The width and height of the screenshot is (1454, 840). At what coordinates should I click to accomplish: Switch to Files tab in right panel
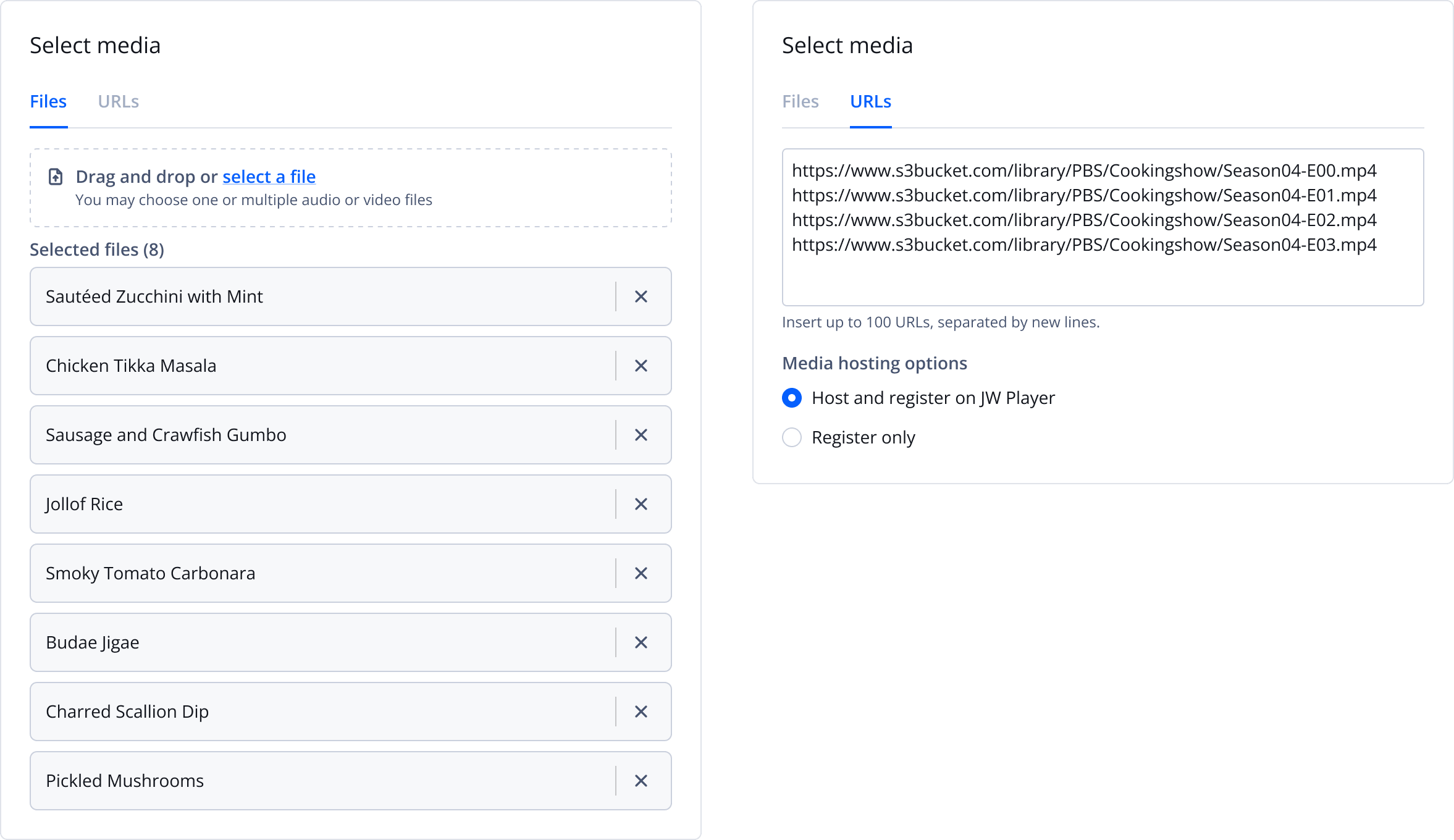(x=800, y=101)
